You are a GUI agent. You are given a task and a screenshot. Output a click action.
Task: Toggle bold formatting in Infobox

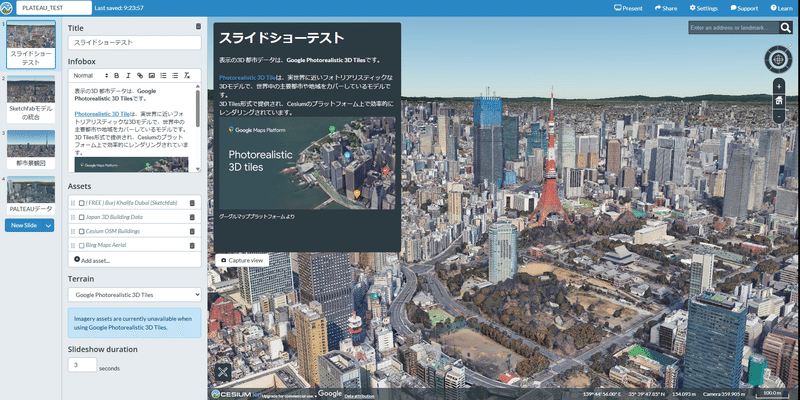coord(116,76)
